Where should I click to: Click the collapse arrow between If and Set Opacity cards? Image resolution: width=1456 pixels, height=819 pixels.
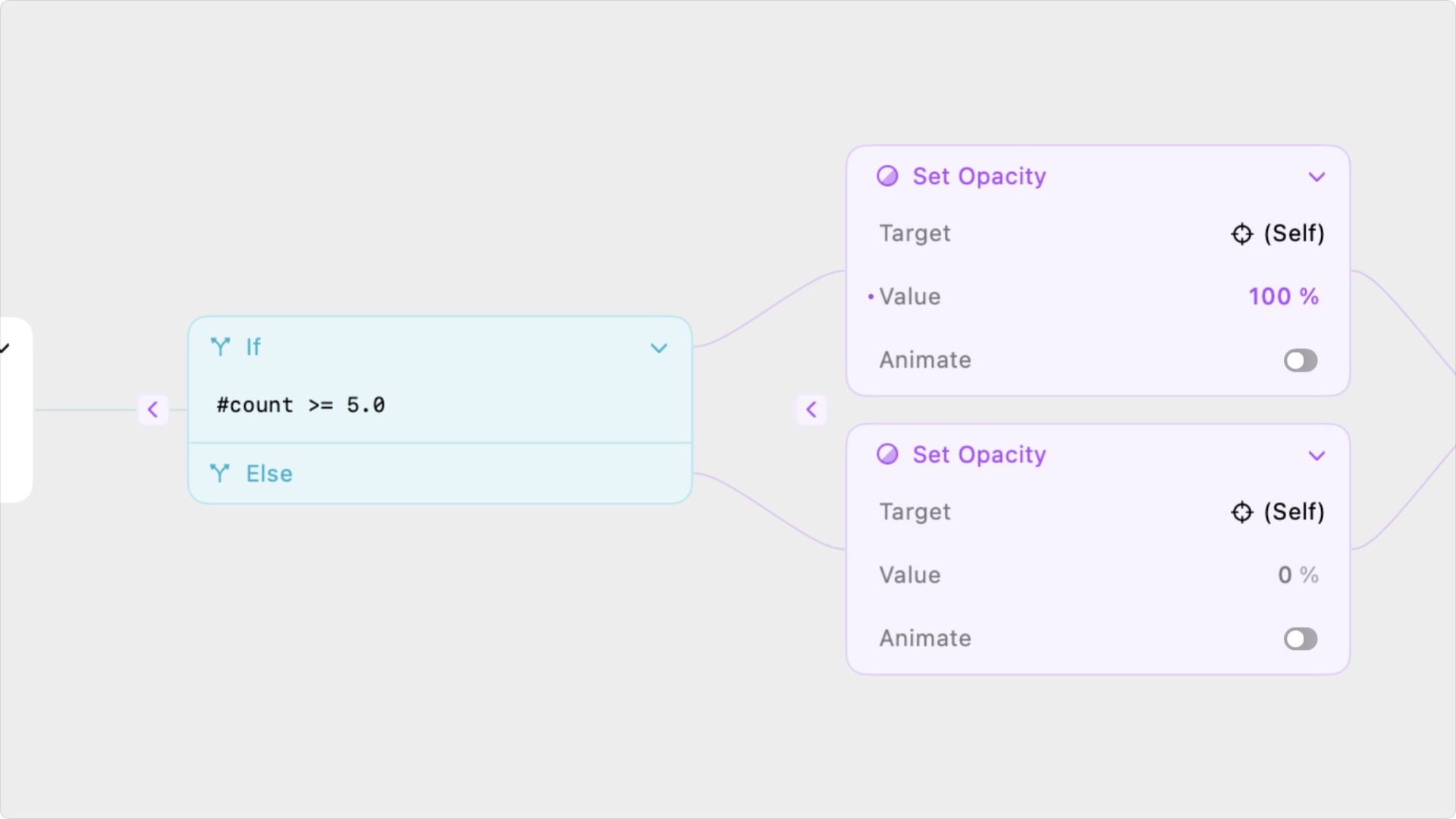pos(811,409)
